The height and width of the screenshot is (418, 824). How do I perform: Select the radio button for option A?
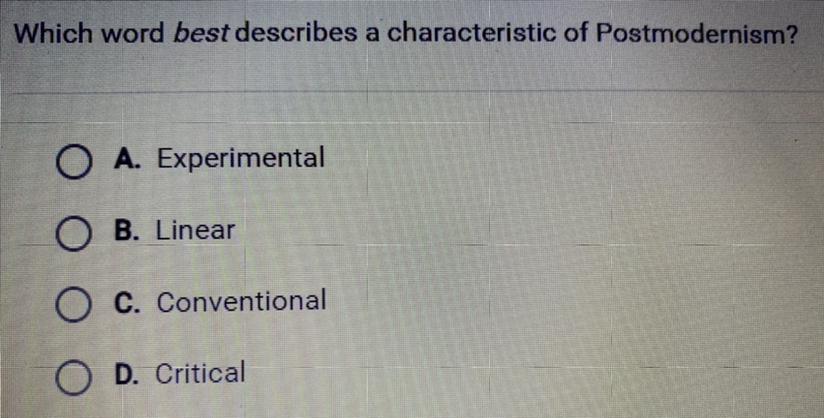(74, 162)
